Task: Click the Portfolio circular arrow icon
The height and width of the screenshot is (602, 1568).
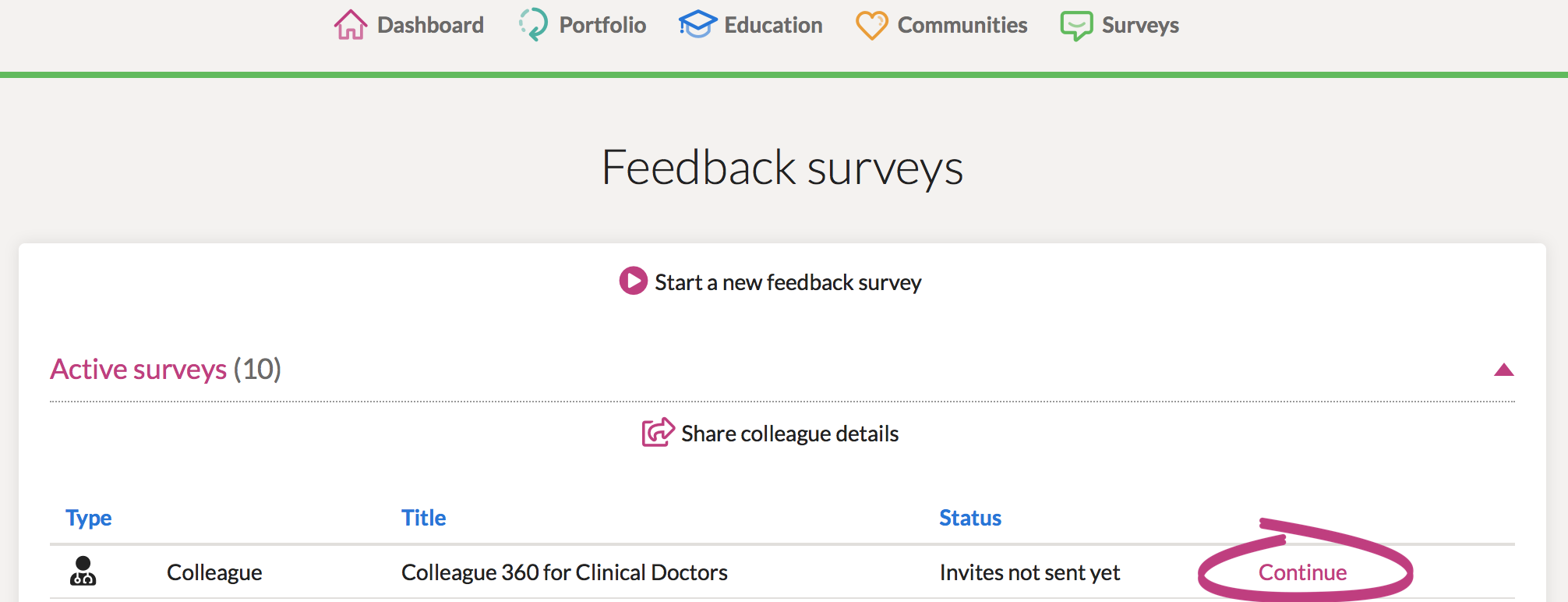Action: pos(533,24)
